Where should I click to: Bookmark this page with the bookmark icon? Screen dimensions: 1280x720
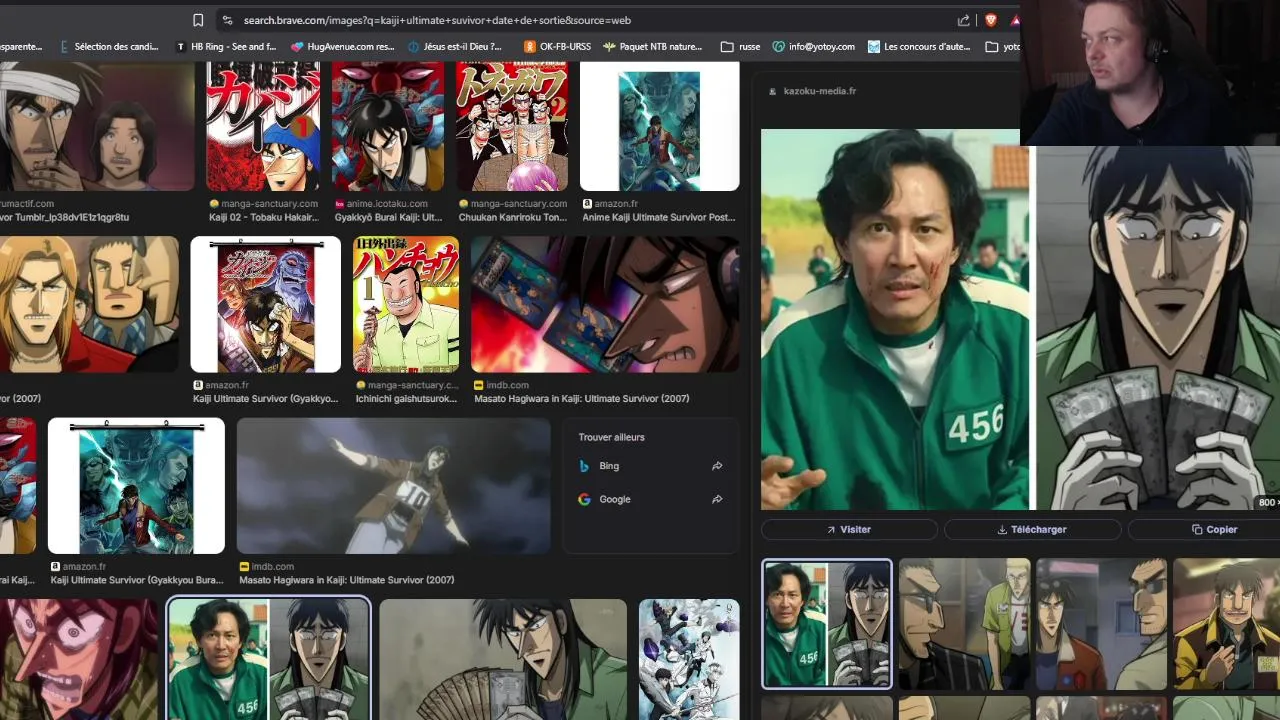point(198,20)
